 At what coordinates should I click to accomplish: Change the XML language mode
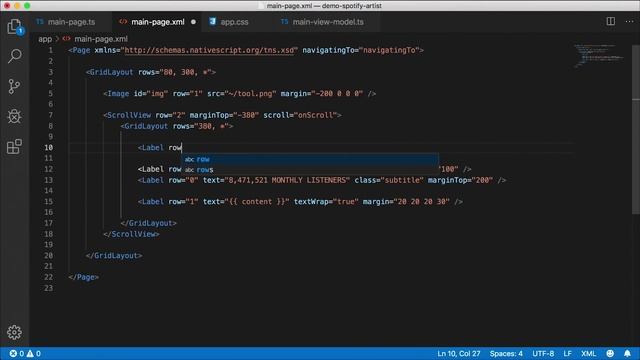[x=589, y=353]
